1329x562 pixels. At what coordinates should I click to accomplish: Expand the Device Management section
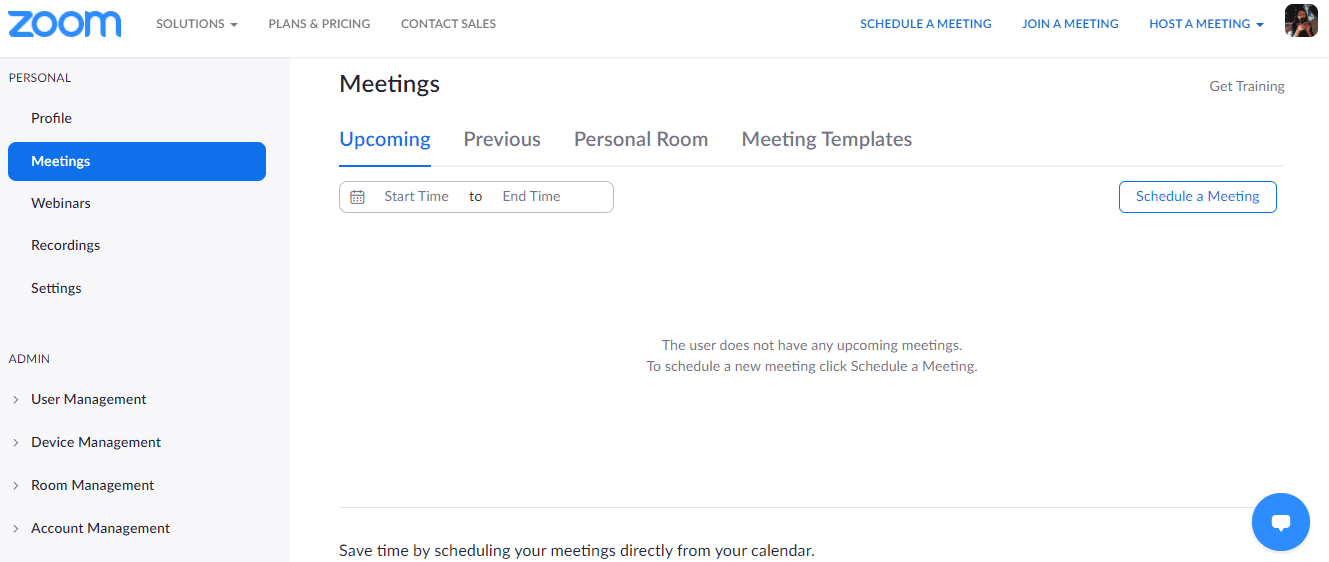pos(95,442)
